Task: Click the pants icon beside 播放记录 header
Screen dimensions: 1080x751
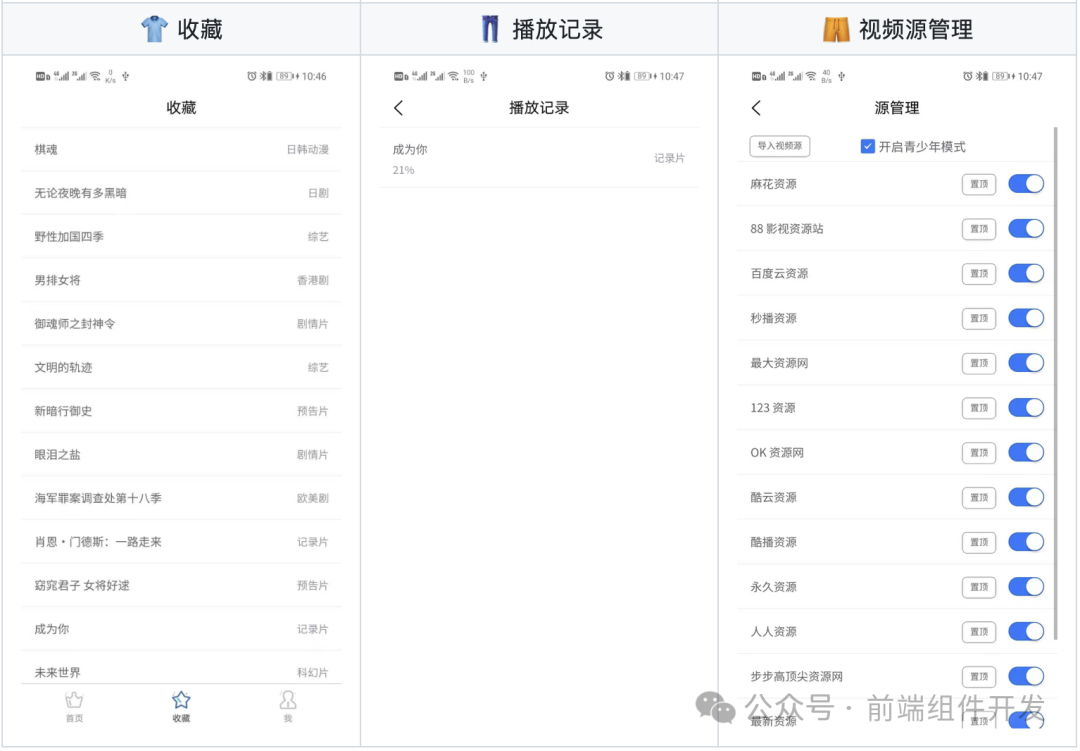Action: point(487,28)
